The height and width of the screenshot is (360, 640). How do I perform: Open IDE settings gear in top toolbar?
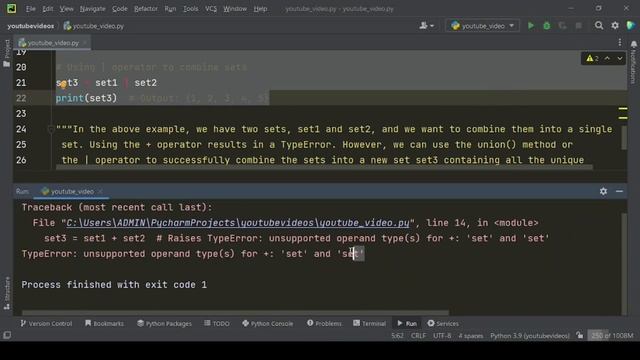click(x=615, y=26)
